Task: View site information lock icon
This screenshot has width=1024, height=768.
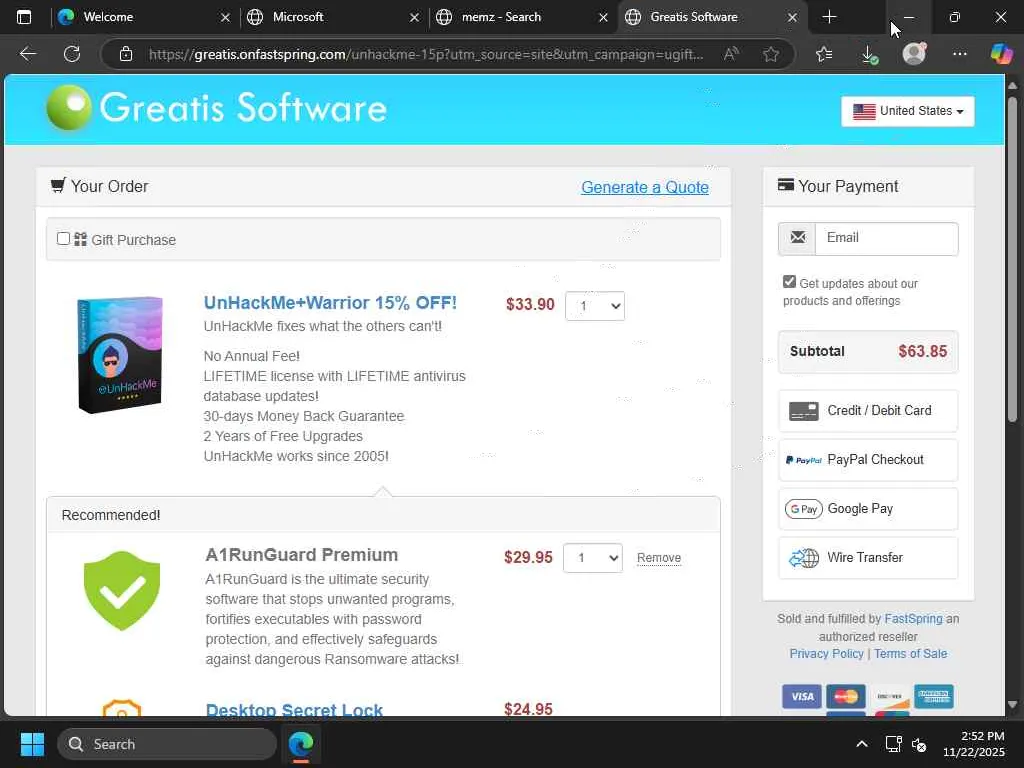Action: point(126,54)
